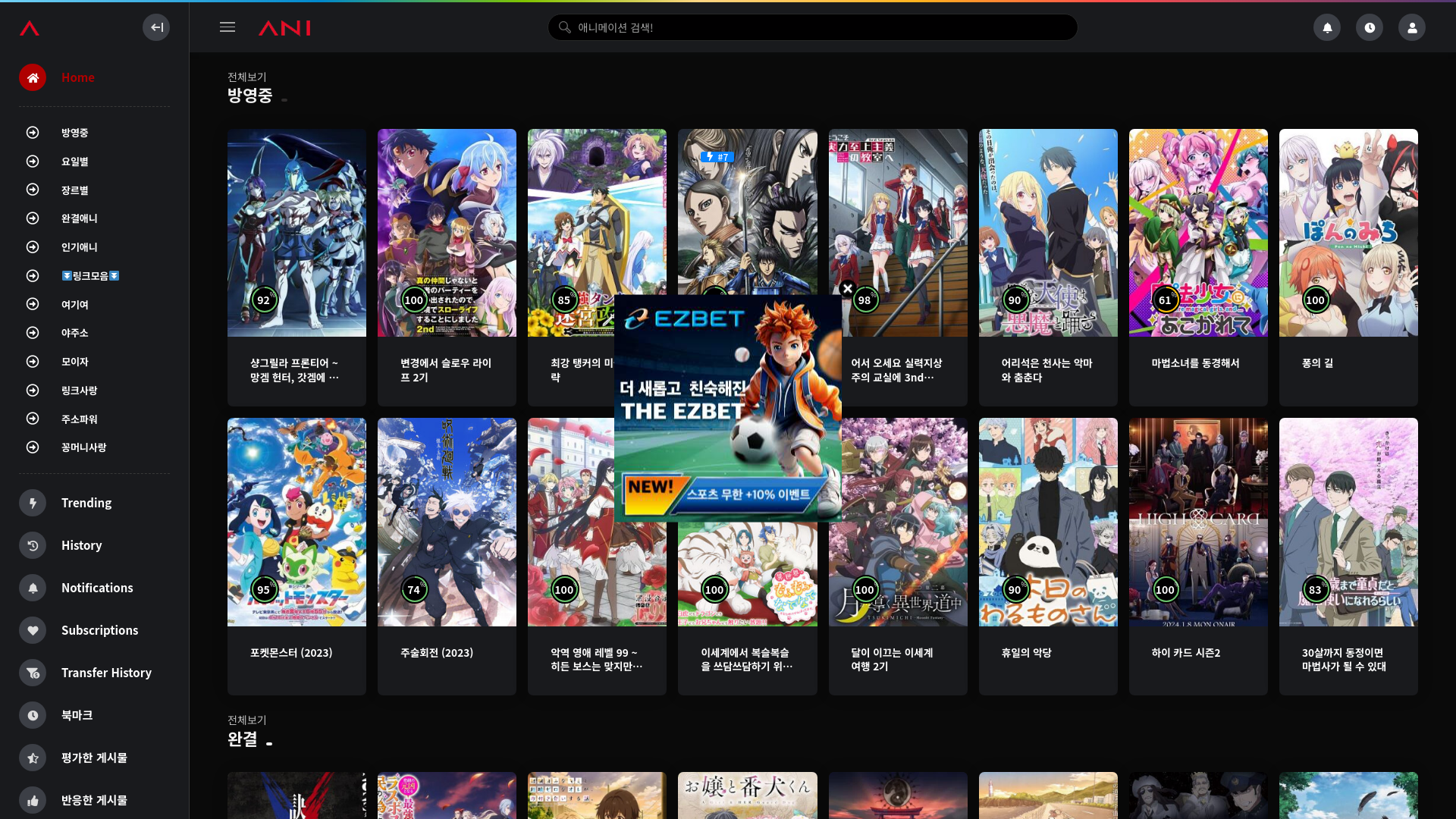Close the EZBET ad popup with the X
Viewport: 1456px width, 819px height.
tap(848, 289)
